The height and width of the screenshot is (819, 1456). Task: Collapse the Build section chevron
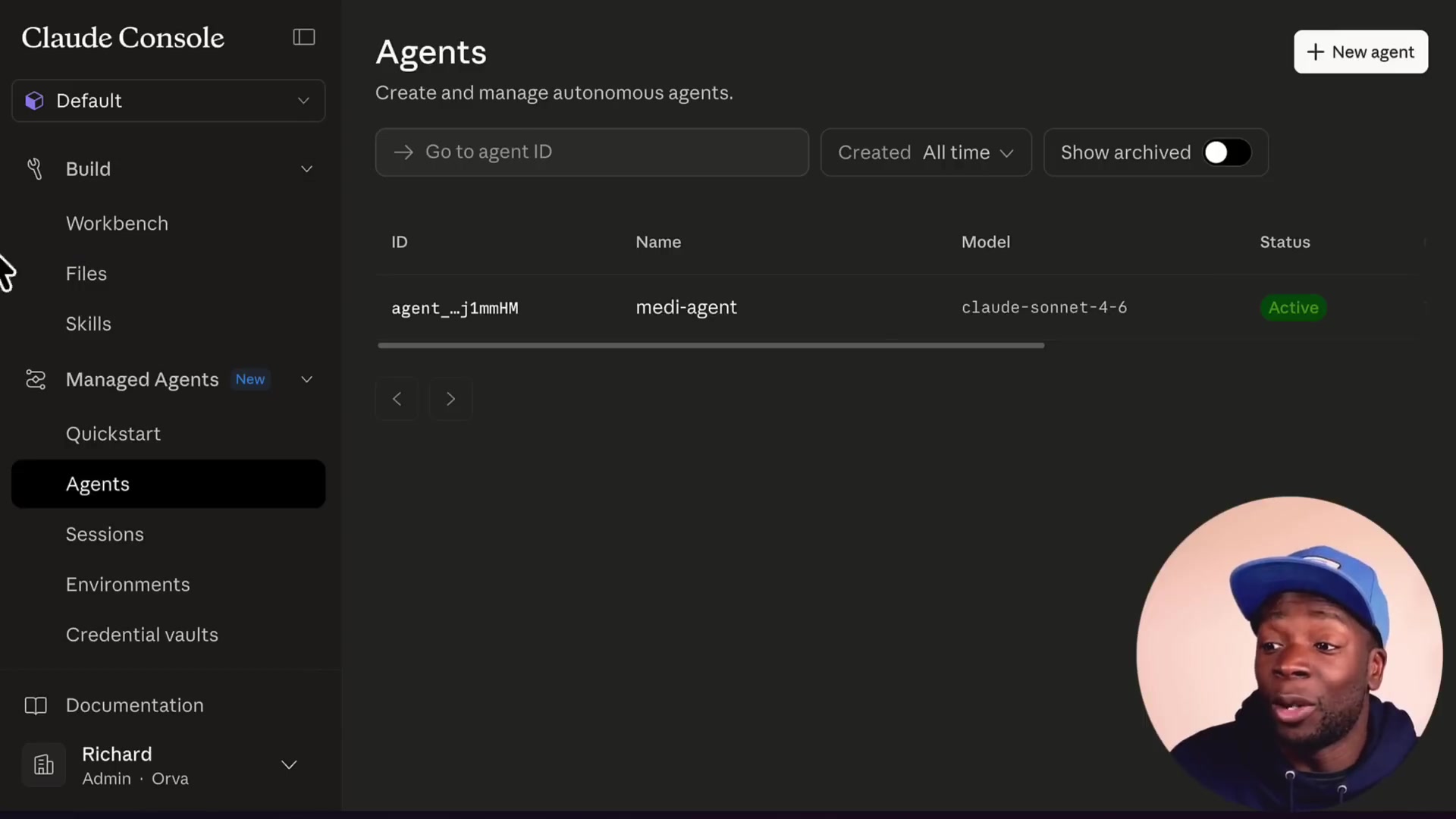(x=306, y=168)
